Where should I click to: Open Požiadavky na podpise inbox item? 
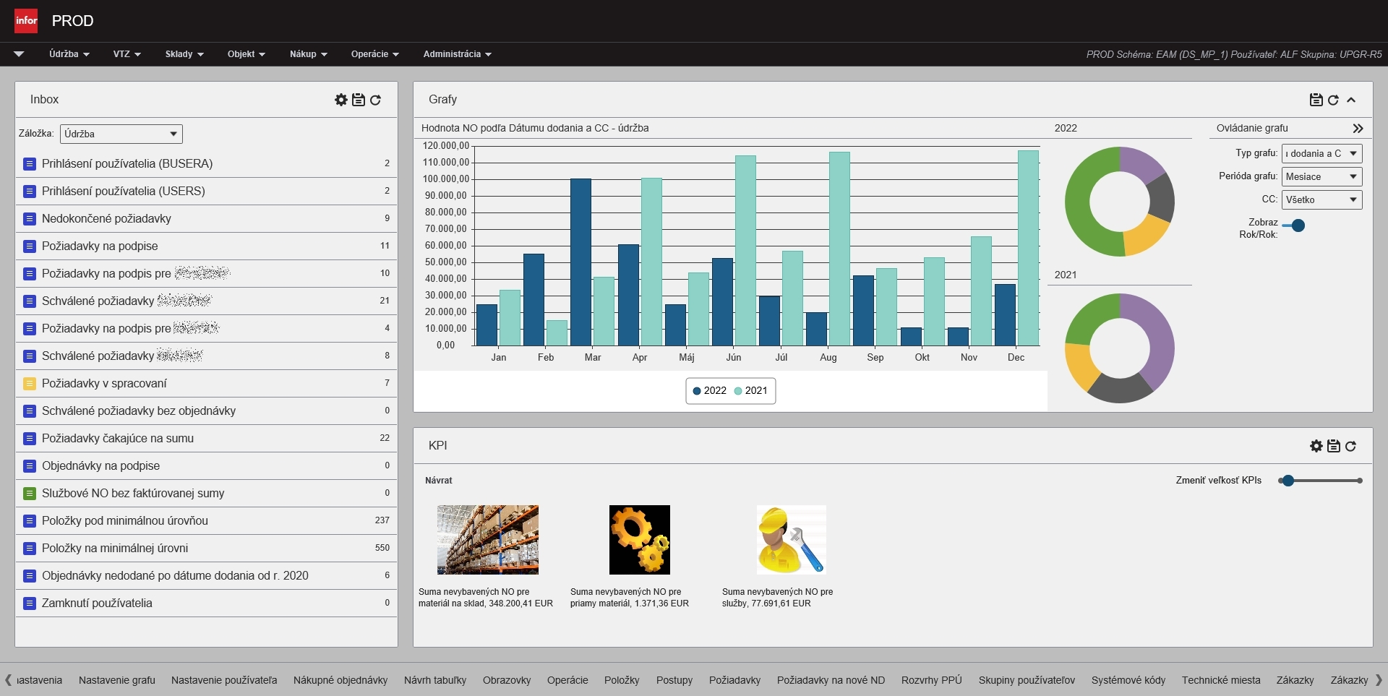click(100, 246)
